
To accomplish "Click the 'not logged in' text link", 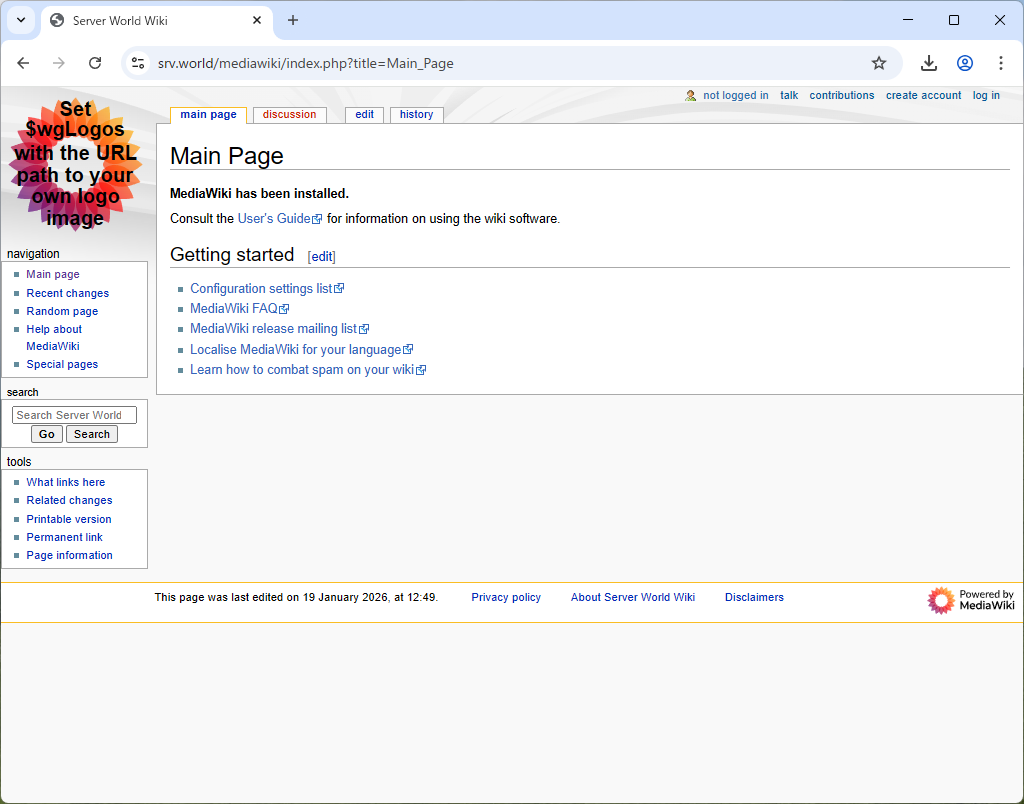I will coord(736,95).
